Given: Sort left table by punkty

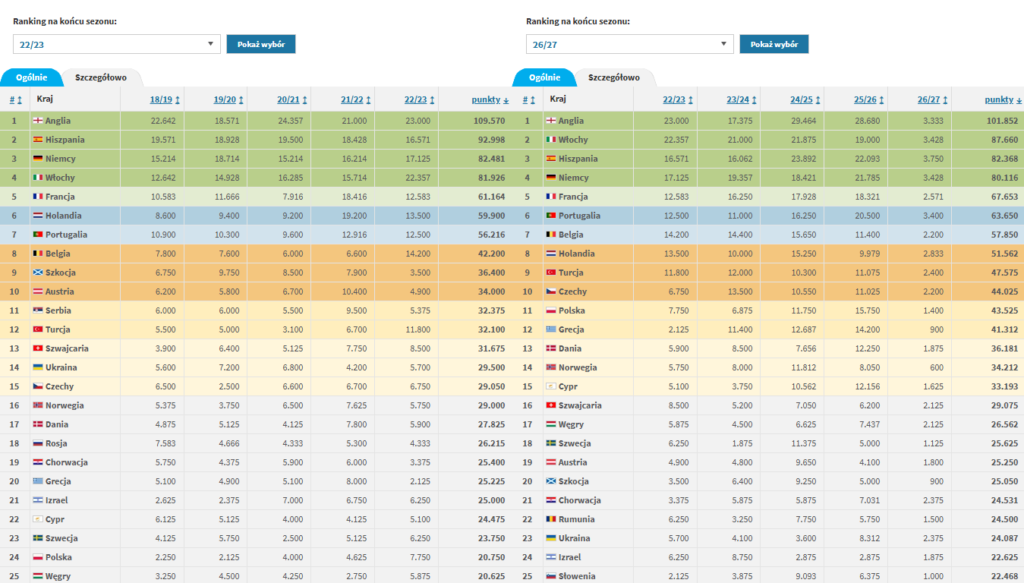Looking at the screenshot, I should point(490,100).
